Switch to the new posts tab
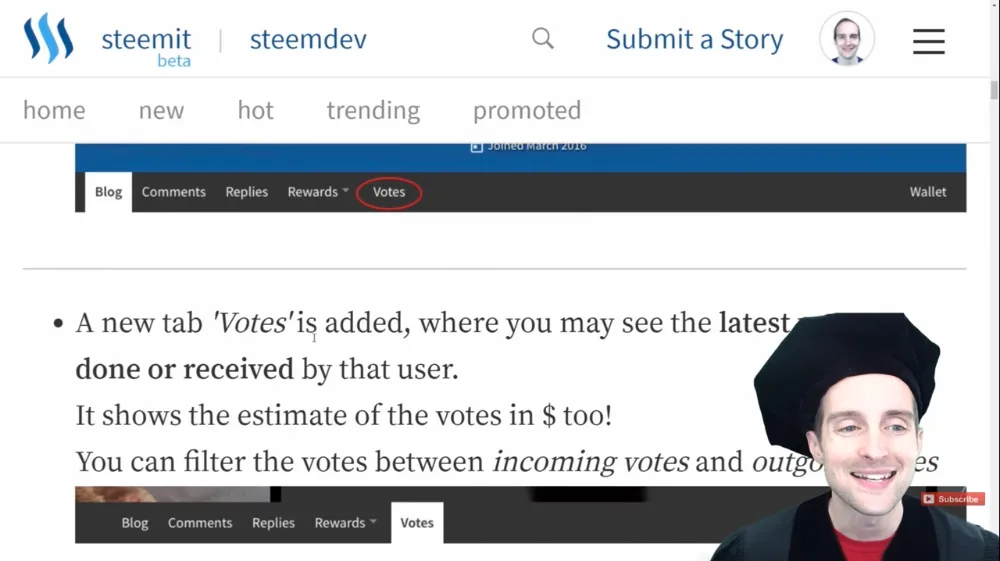 tap(161, 110)
